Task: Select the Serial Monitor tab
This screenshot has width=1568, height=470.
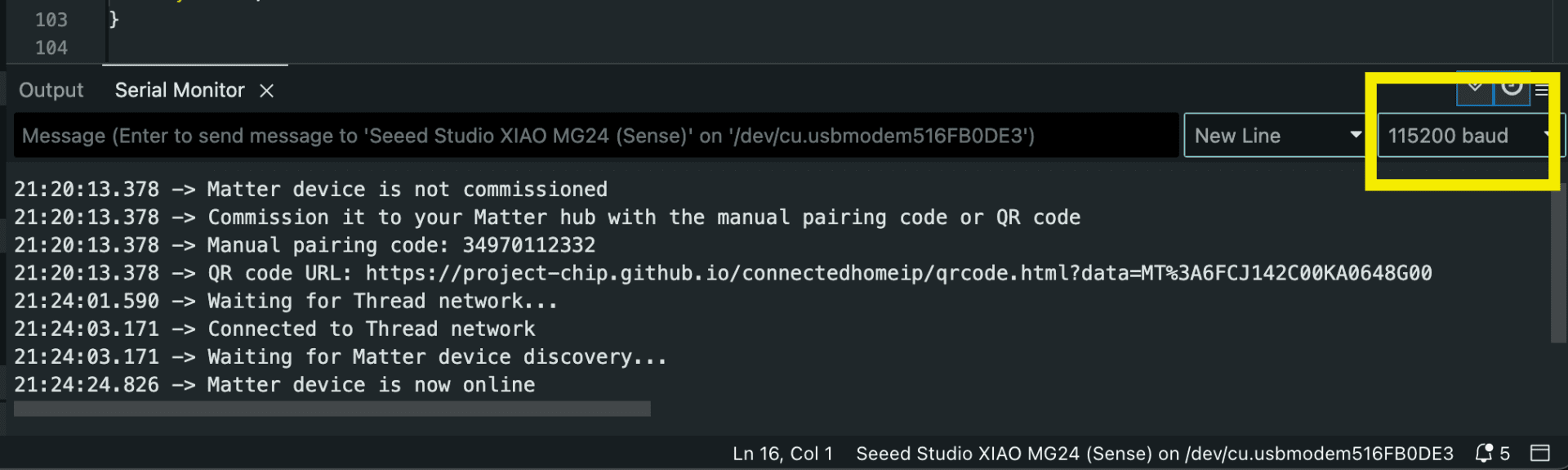Action: (x=180, y=90)
